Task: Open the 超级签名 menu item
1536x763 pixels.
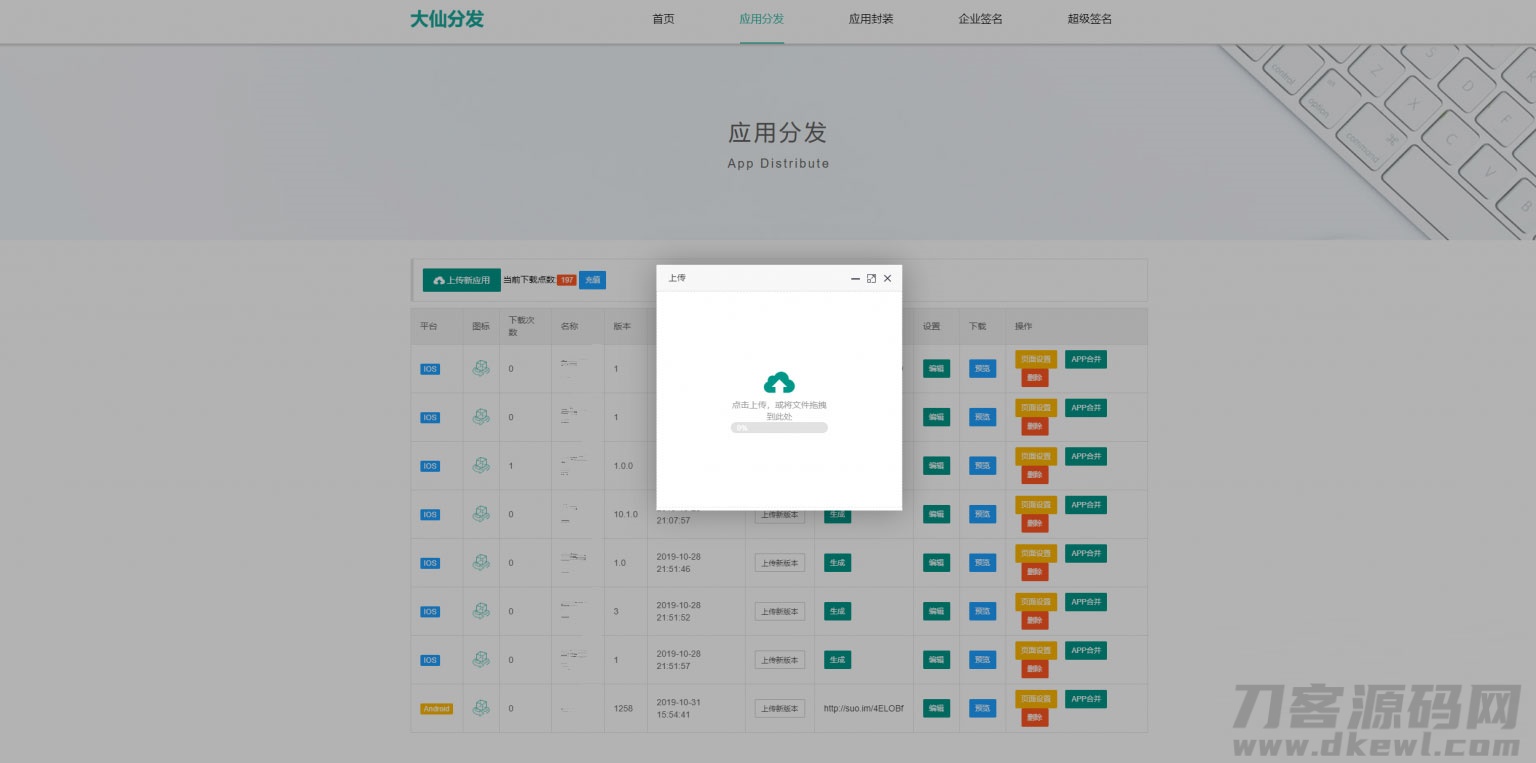Action: 1088,18
